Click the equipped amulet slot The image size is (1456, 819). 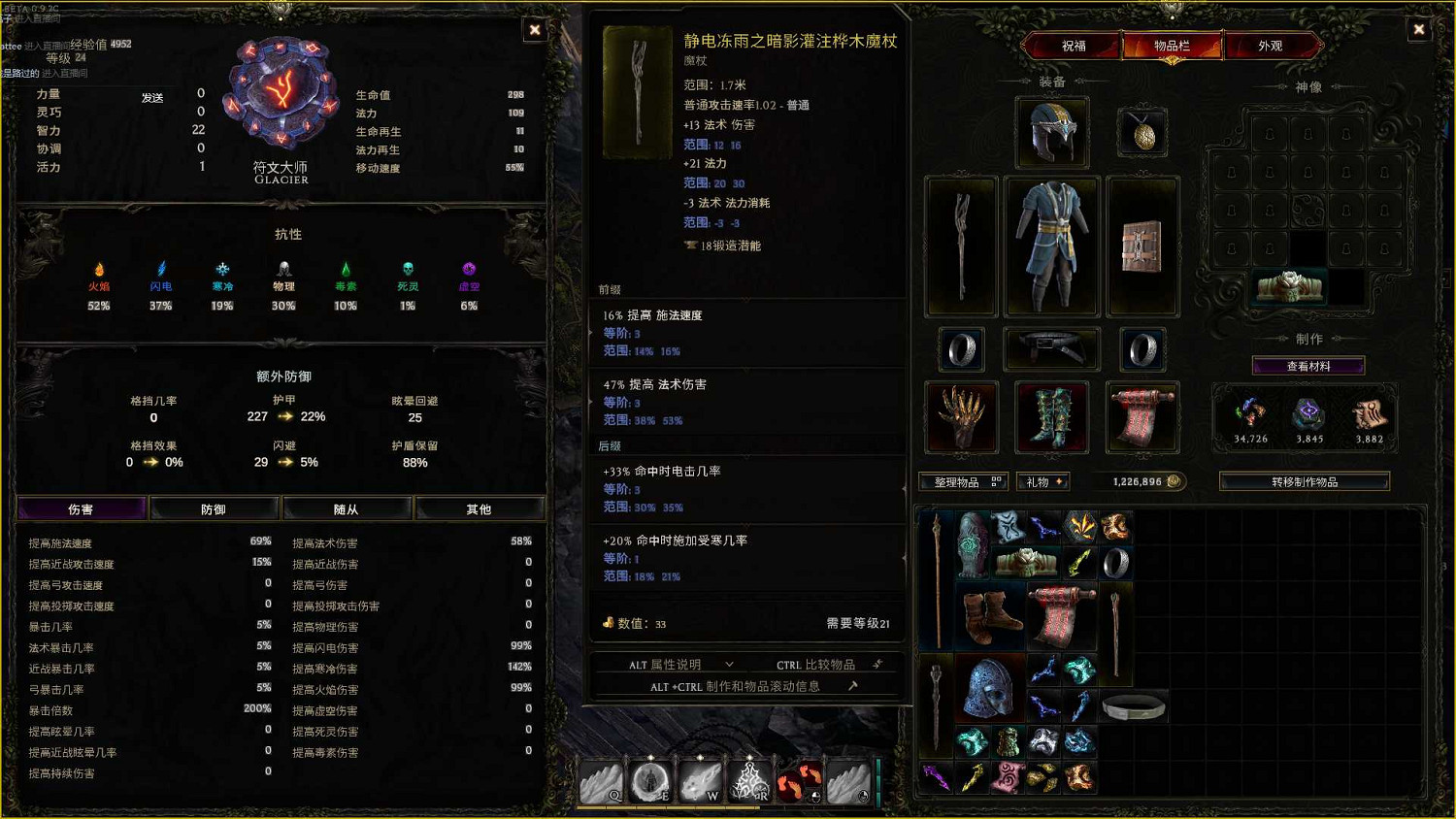1143,133
